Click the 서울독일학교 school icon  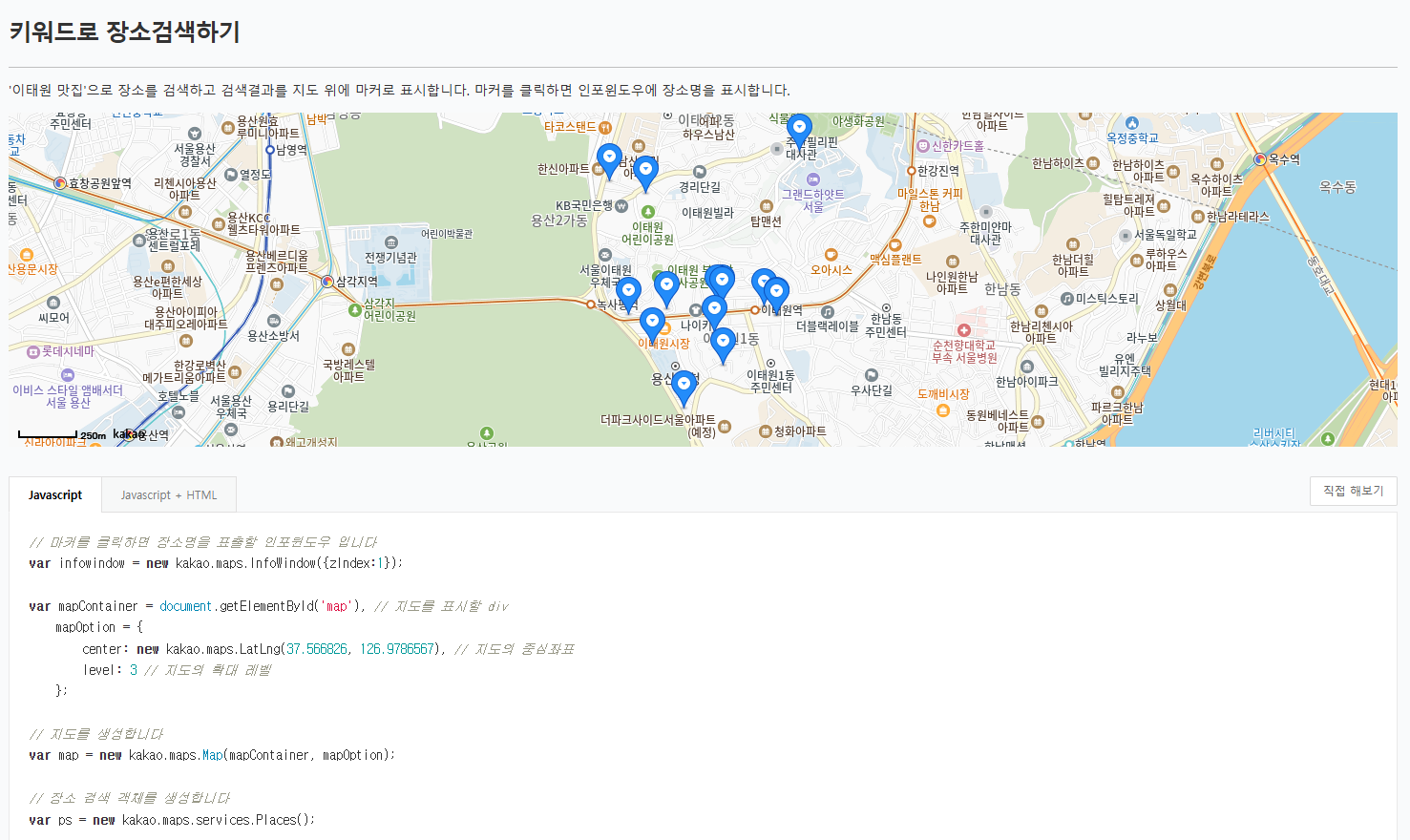1126,235
